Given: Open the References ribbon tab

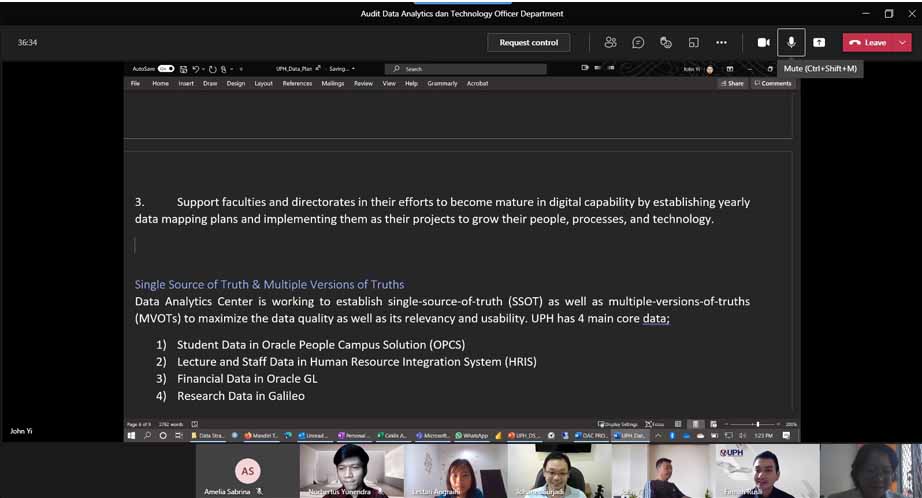Looking at the screenshot, I should 297,84.
